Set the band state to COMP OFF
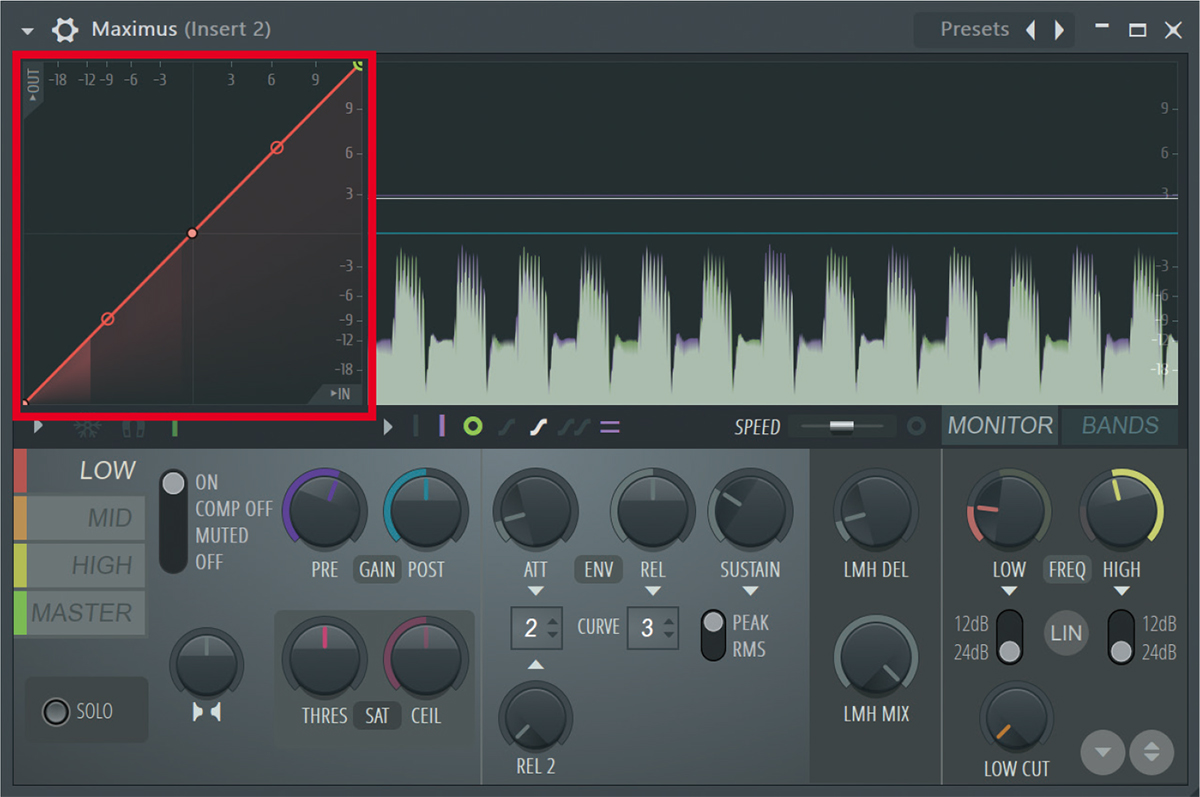This screenshot has width=1200, height=797. [234, 509]
